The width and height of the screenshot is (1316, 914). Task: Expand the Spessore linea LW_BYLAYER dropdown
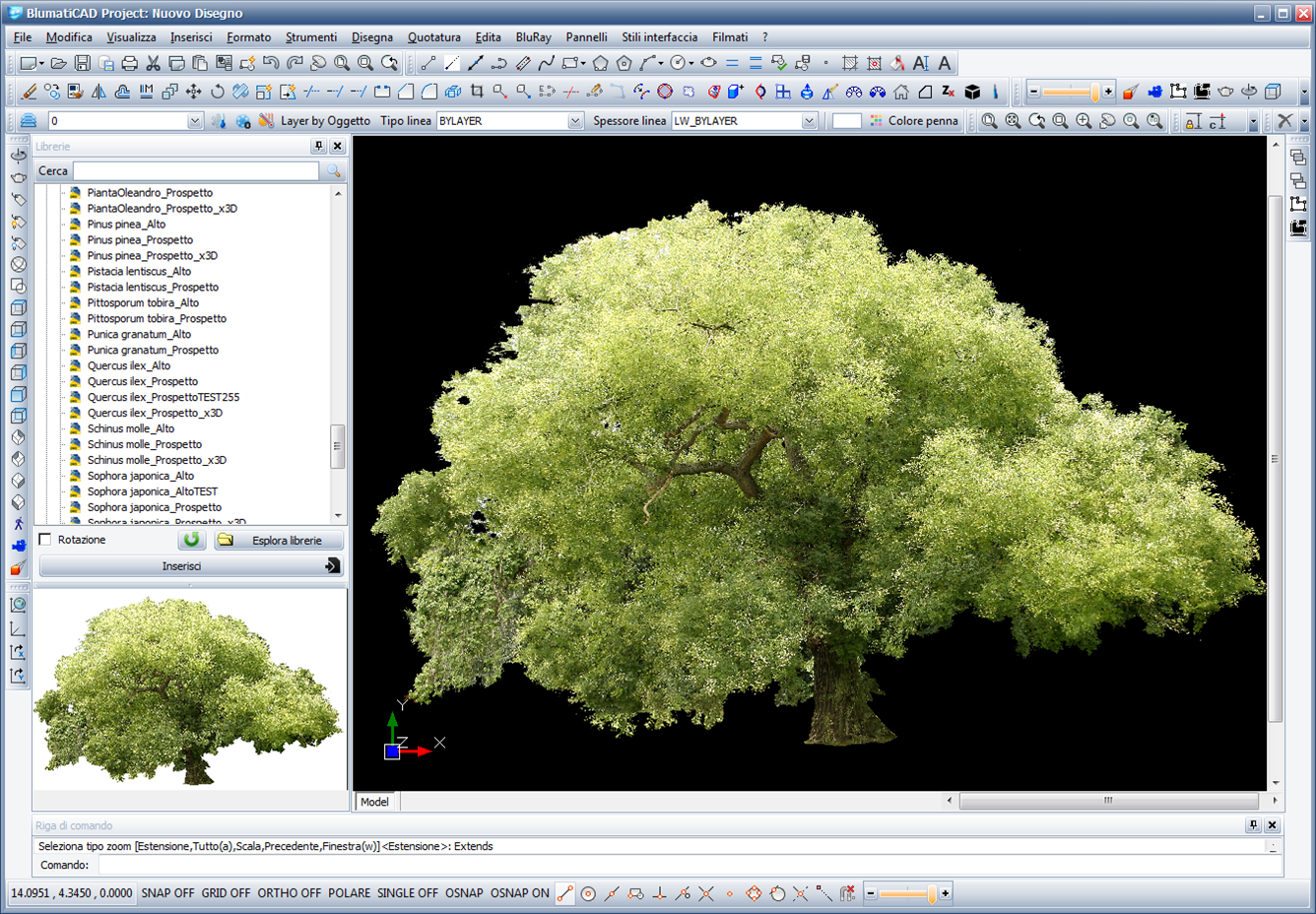(809, 121)
